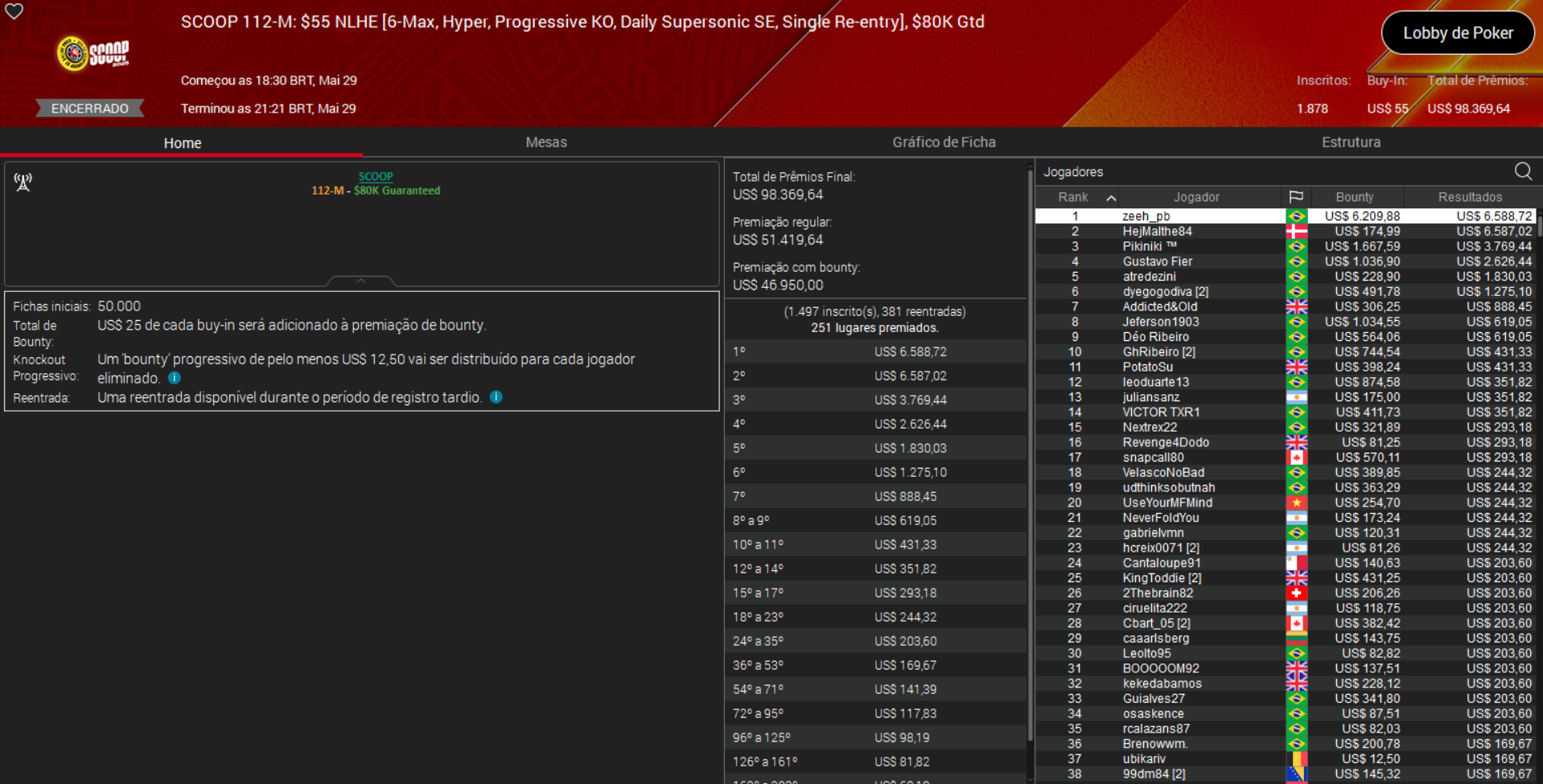Image resolution: width=1543 pixels, height=784 pixels.
Task: Select player atredezini
Action: point(1149,277)
